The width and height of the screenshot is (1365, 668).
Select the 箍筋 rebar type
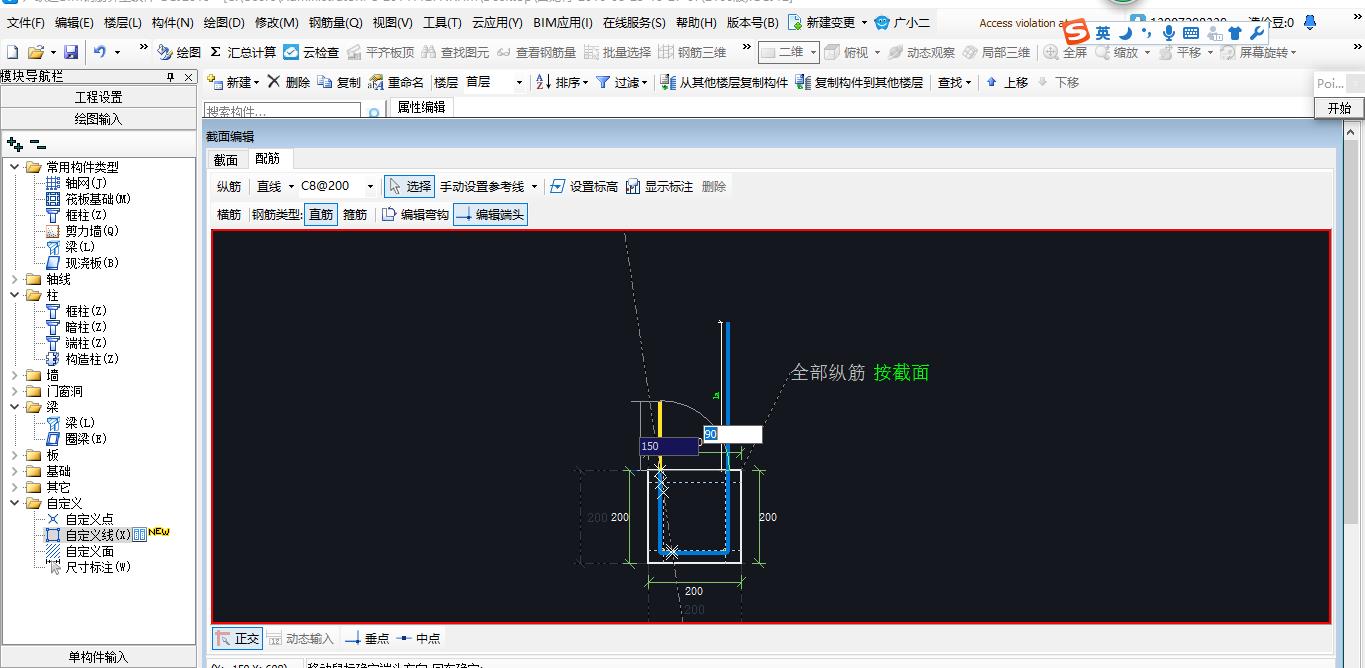click(355, 214)
